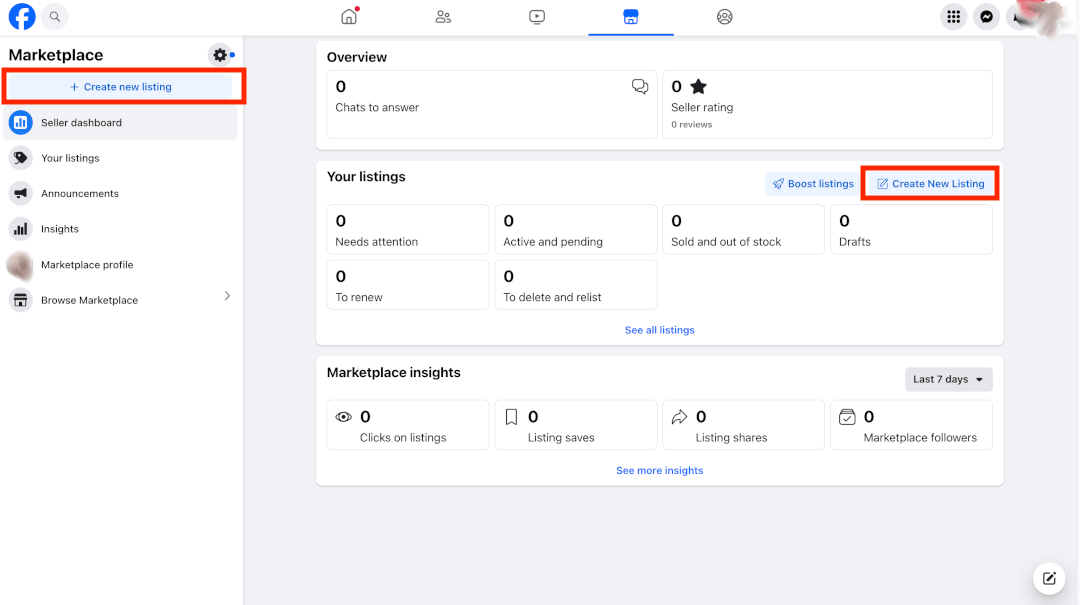This screenshot has width=1080, height=605.
Task: Click the eye icon for Clicks on listings
Action: pos(343,417)
